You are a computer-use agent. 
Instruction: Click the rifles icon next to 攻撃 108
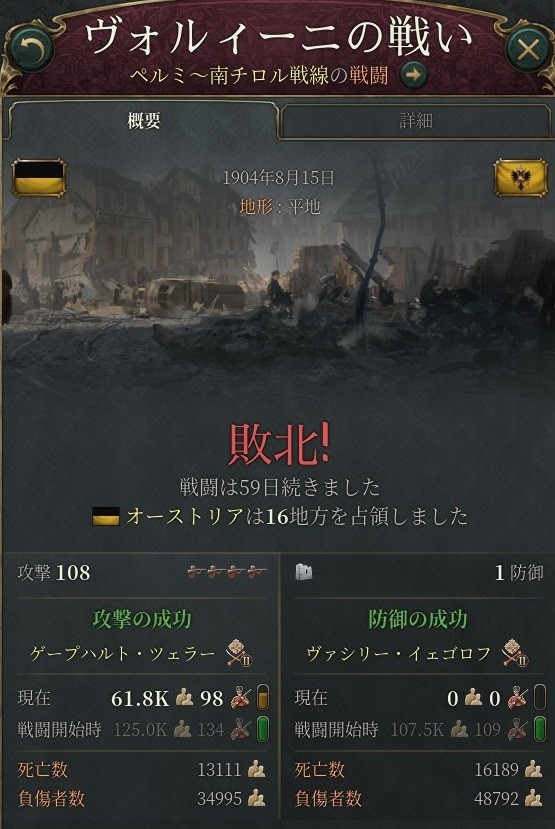point(227,572)
